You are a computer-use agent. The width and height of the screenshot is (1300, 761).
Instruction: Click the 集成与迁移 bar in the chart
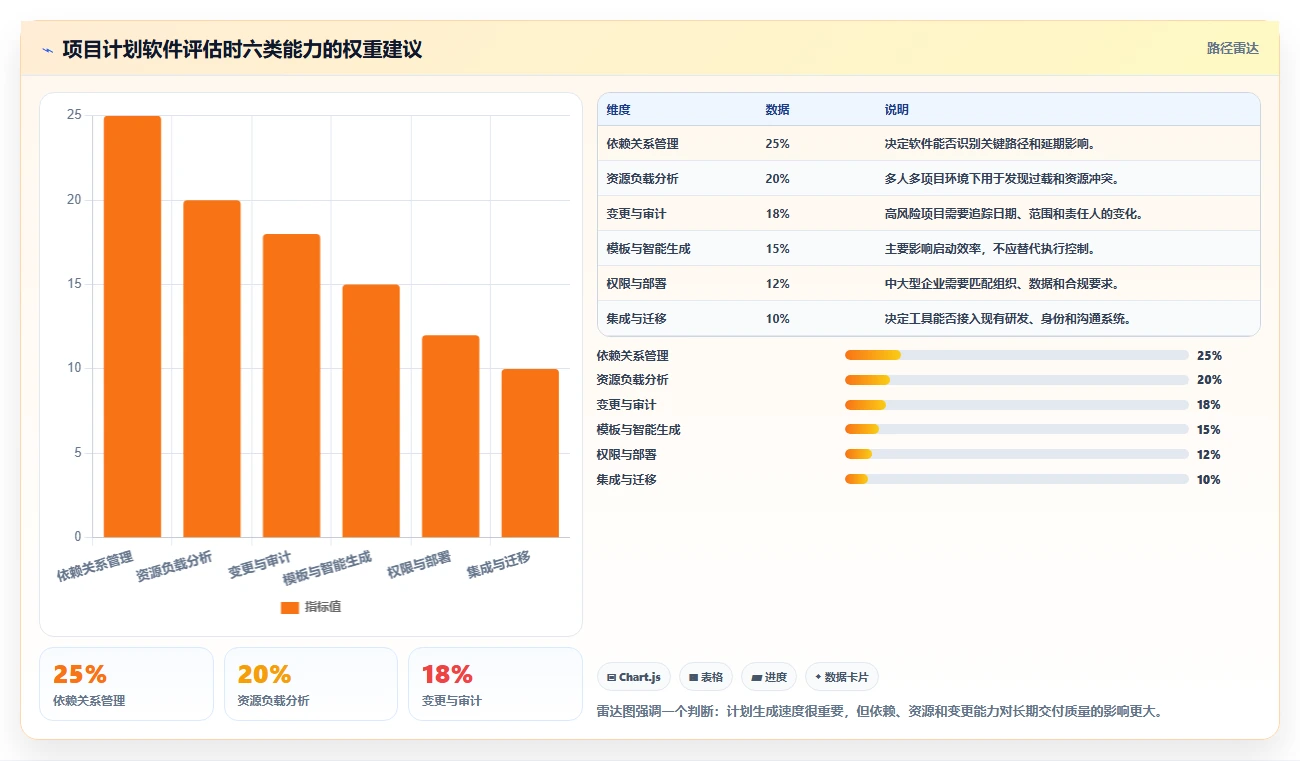click(530, 453)
